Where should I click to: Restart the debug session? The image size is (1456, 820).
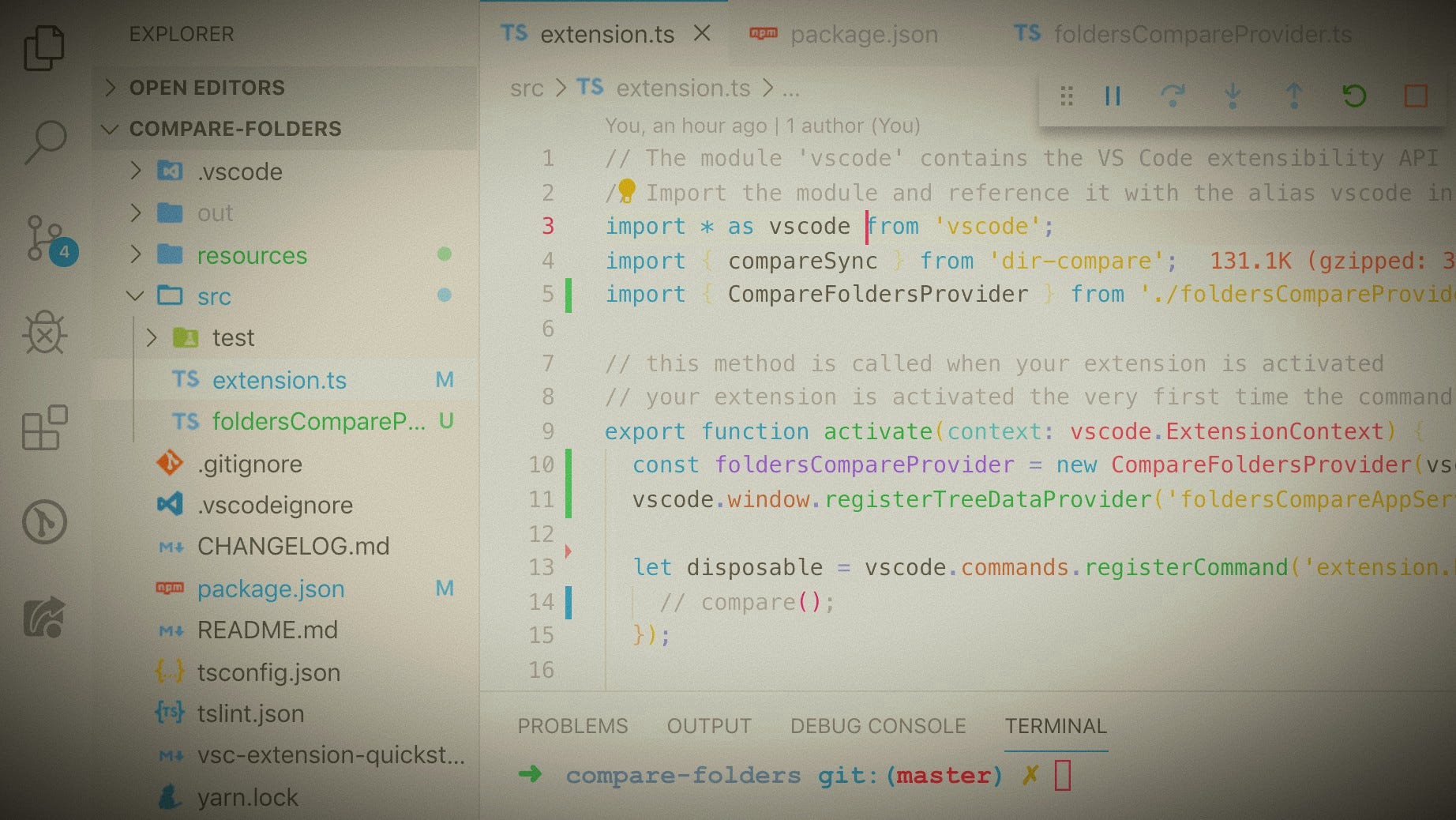[1354, 96]
